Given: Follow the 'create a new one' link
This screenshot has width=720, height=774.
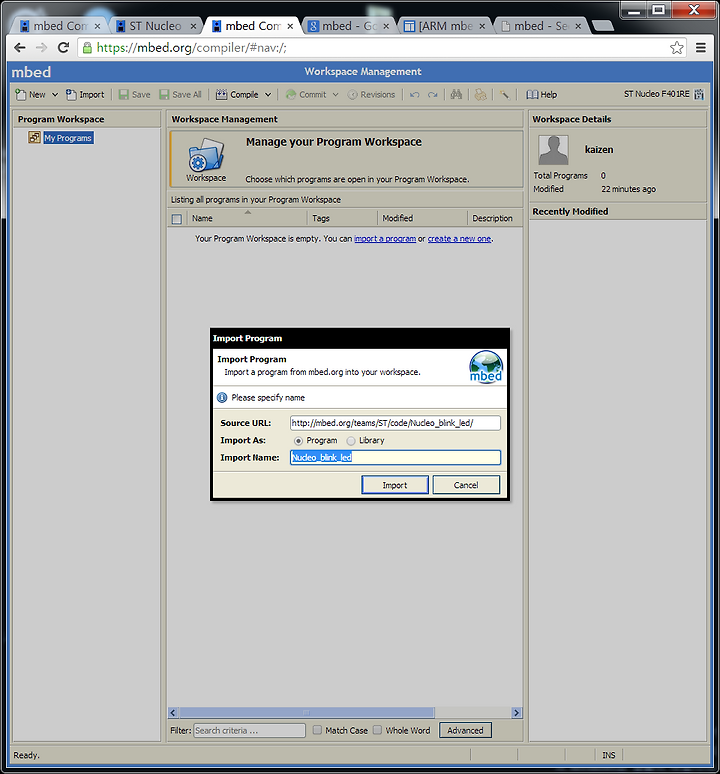Looking at the screenshot, I should pyautogui.click(x=459, y=238).
